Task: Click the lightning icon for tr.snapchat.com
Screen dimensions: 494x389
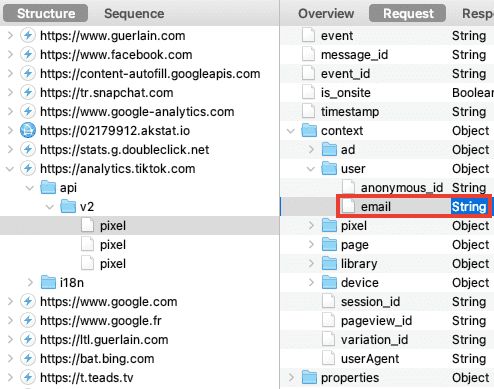Action: click(28, 92)
